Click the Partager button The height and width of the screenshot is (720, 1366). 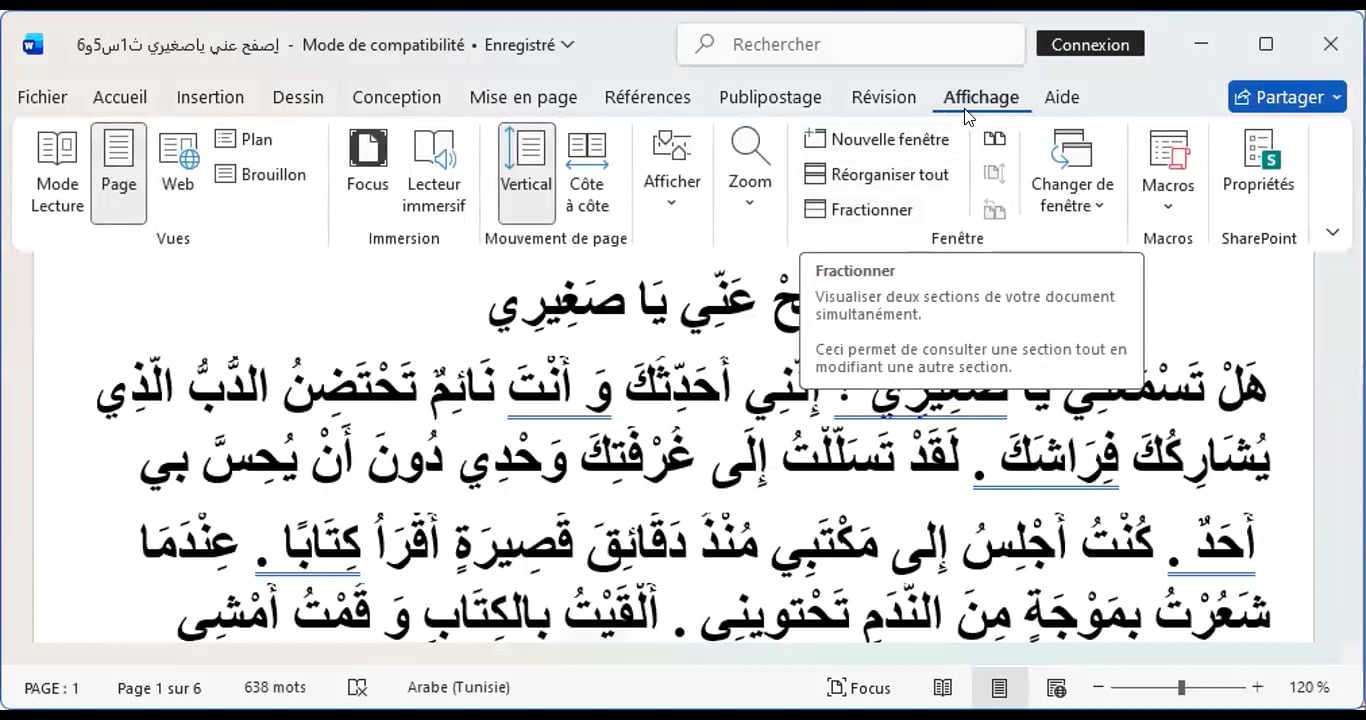click(1287, 97)
